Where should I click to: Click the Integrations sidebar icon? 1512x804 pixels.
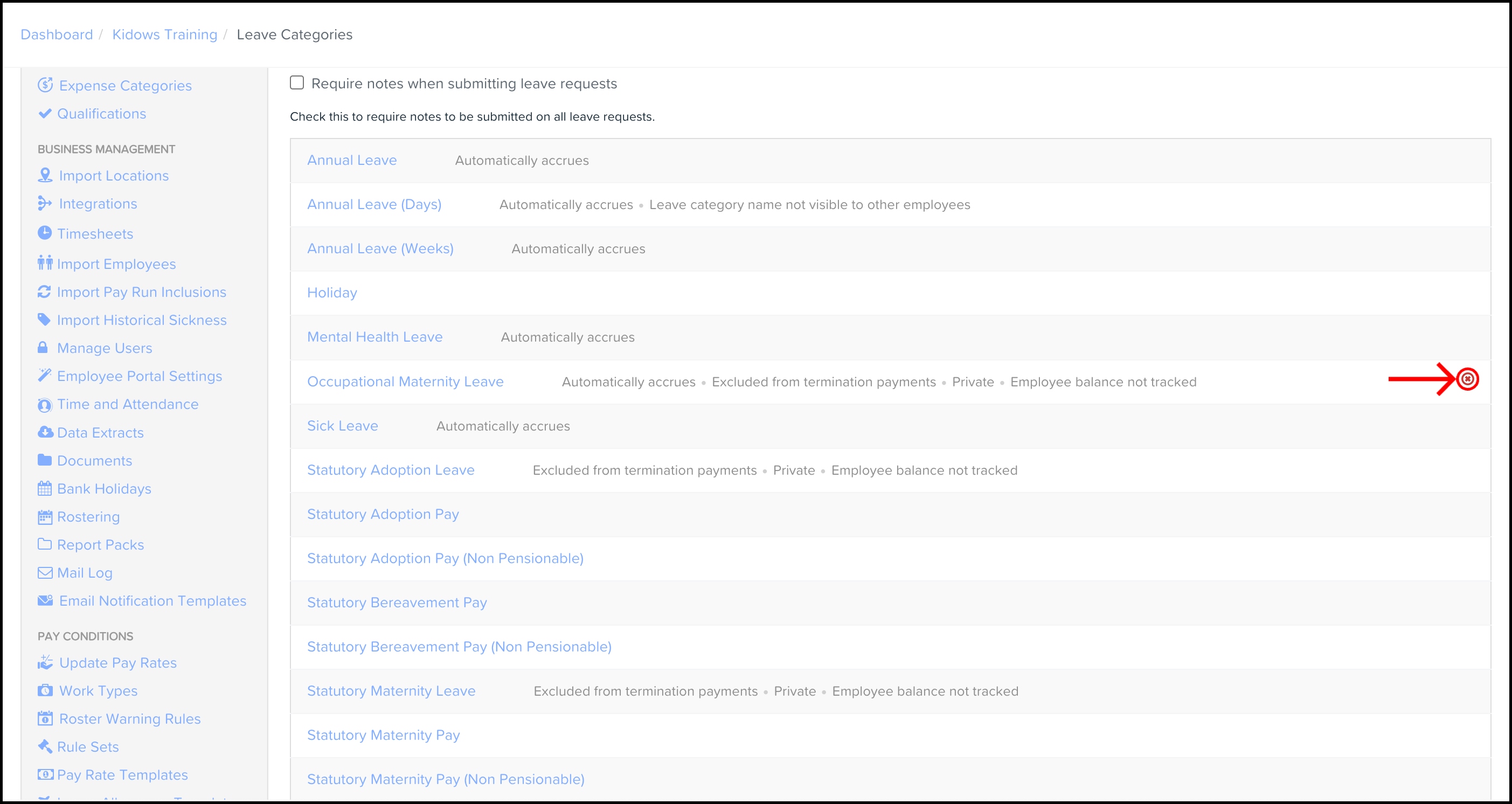(x=45, y=203)
